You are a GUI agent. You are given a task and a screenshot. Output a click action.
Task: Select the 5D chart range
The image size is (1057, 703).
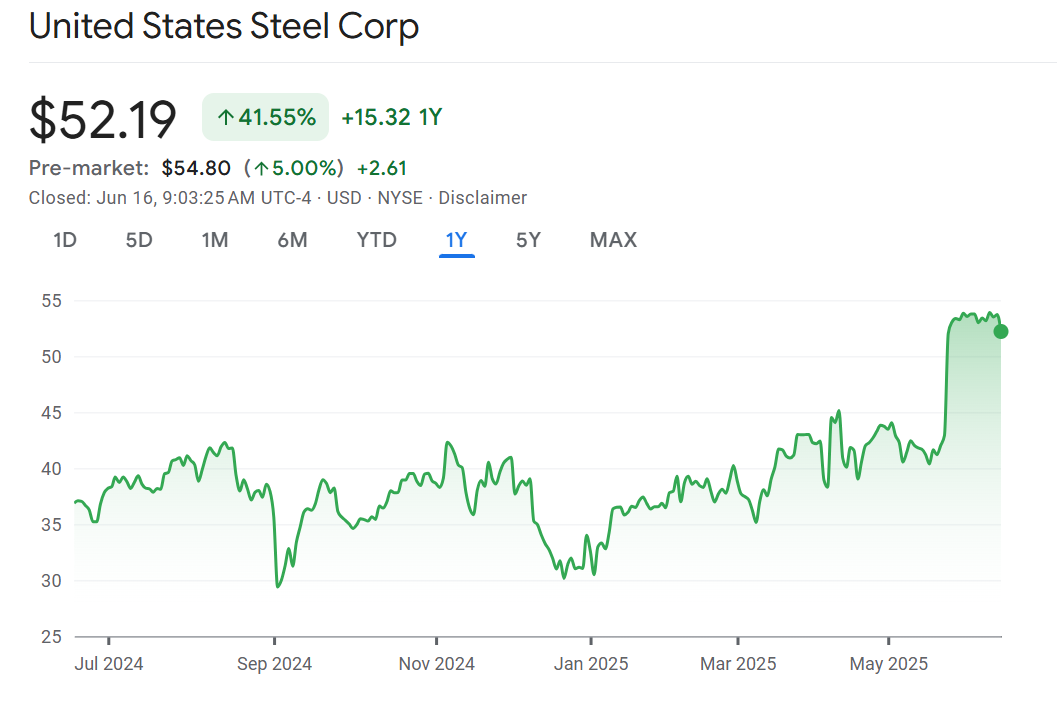139,240
